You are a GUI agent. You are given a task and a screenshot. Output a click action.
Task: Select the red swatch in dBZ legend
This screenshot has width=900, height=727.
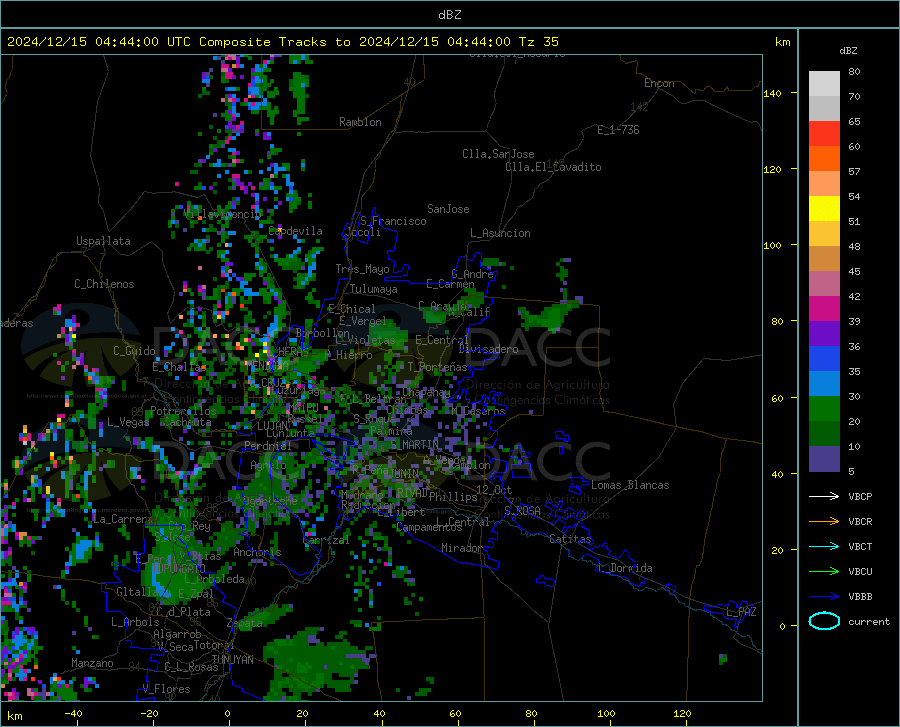click(x=824, y=134)
